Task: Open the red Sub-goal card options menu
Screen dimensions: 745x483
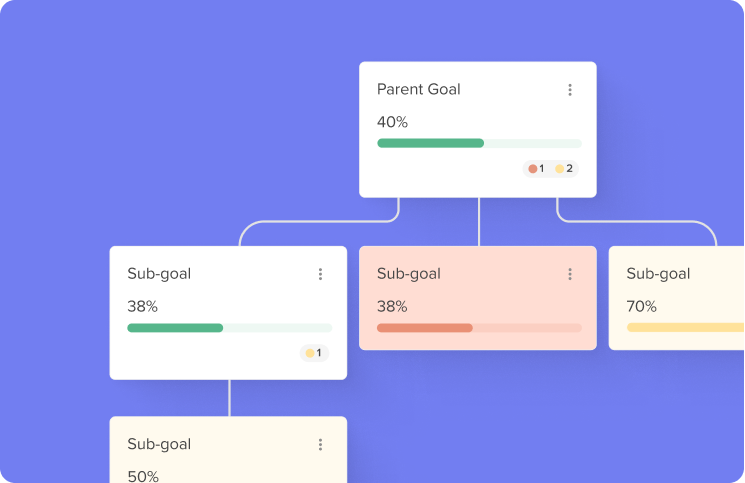Action: pos(570,274)
